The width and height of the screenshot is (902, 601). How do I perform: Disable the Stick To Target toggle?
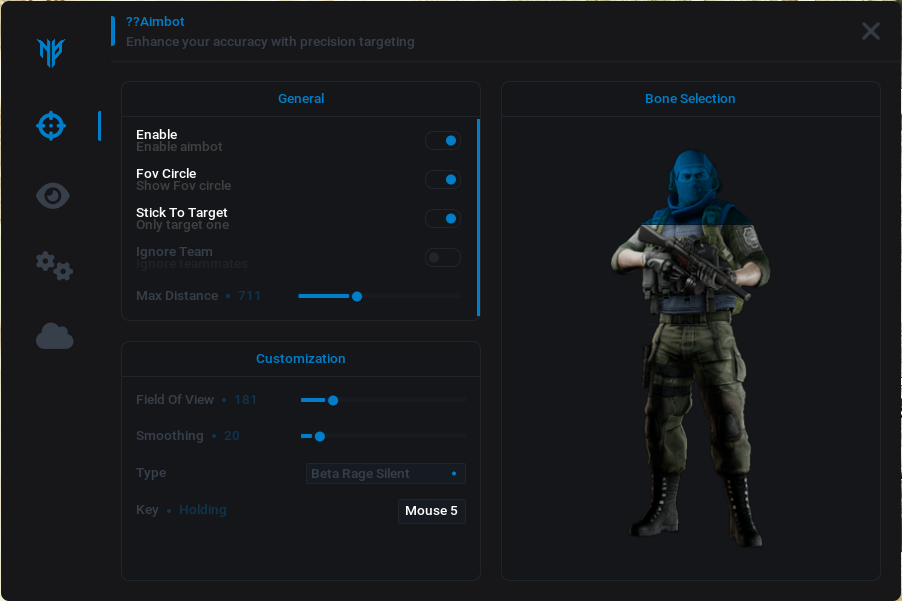443,219
